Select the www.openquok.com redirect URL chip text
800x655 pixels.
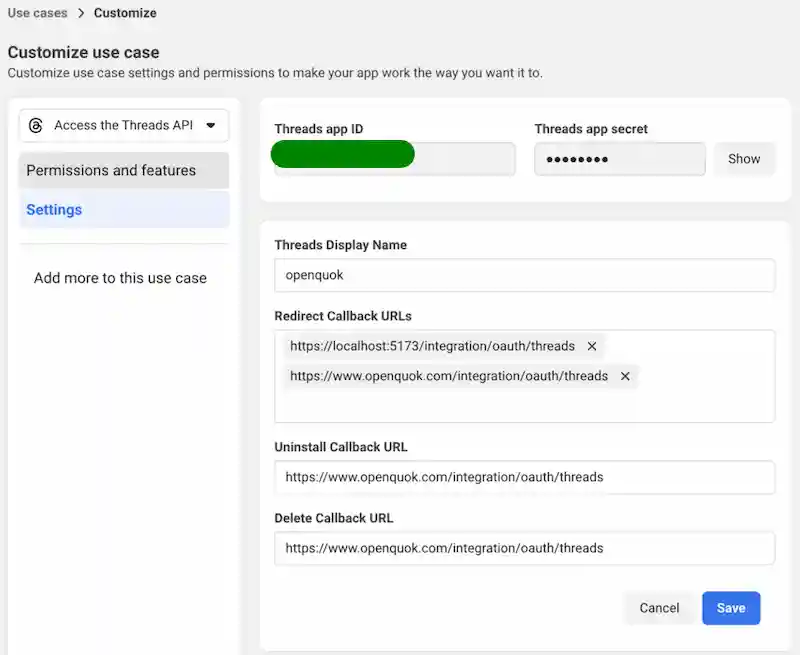tap(449, 376)
